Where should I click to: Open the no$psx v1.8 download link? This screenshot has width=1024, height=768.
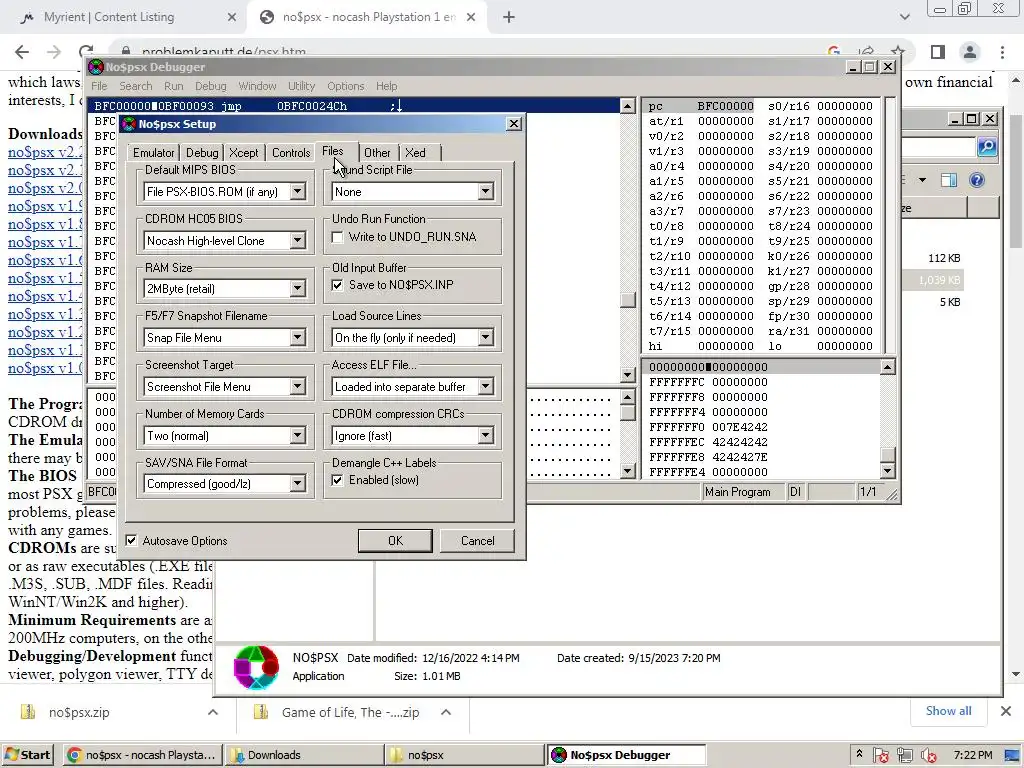[x=46, y=224]
